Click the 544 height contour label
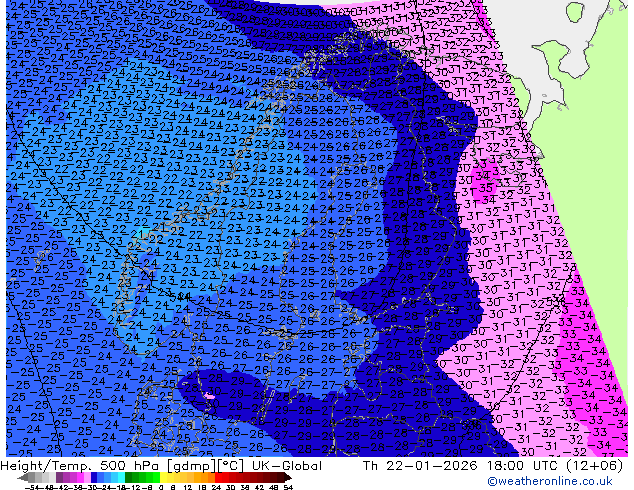 (180, 297)
